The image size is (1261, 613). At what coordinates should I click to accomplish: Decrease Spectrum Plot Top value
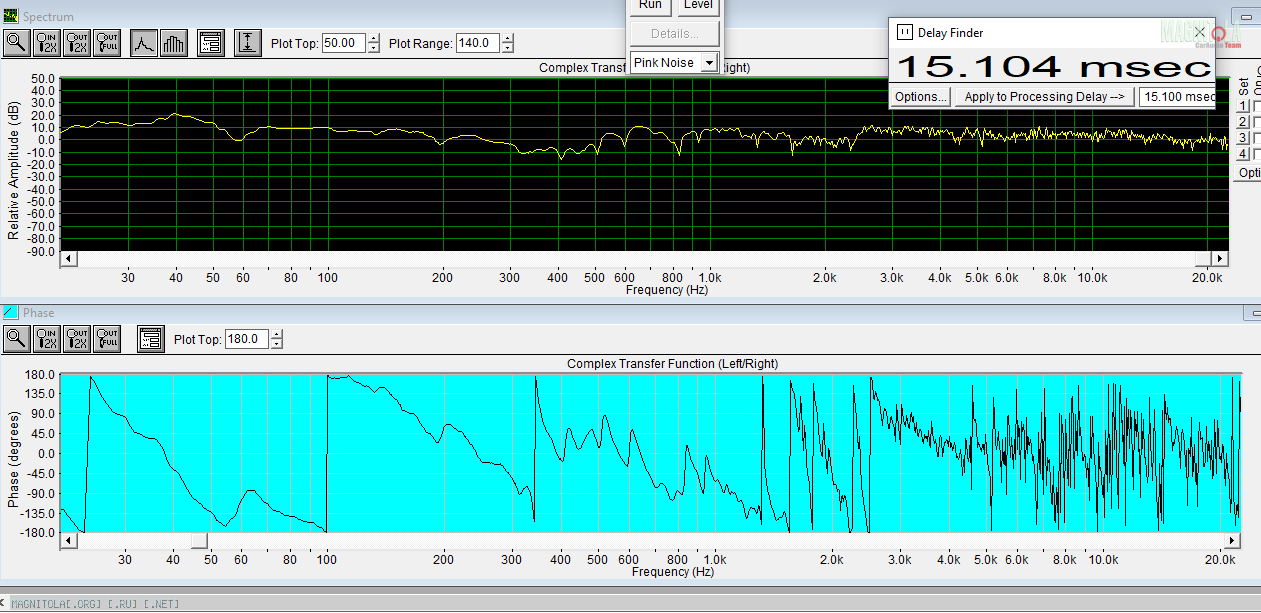tap(374, 48)
